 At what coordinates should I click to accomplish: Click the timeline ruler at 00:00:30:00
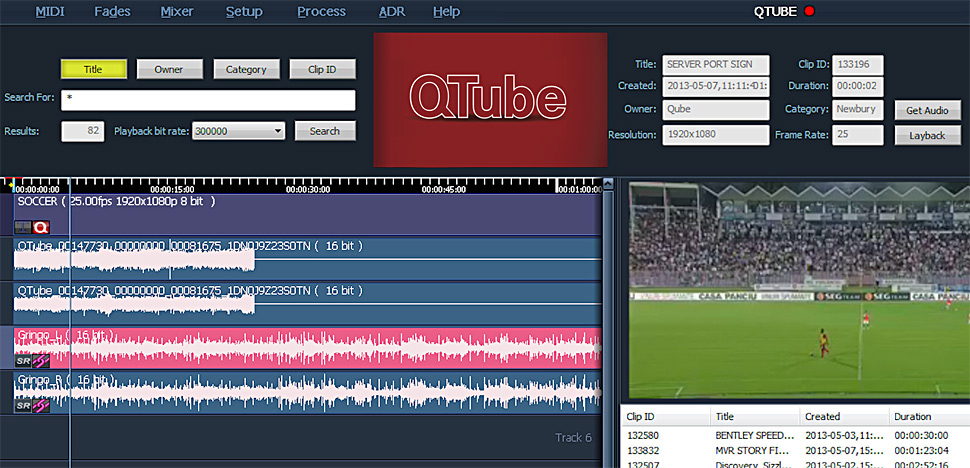pyautogui.click(x=308, y=188)
